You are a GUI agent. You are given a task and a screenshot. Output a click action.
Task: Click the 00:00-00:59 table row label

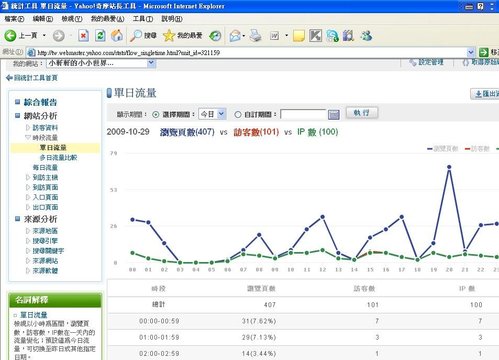coord(159,321)
